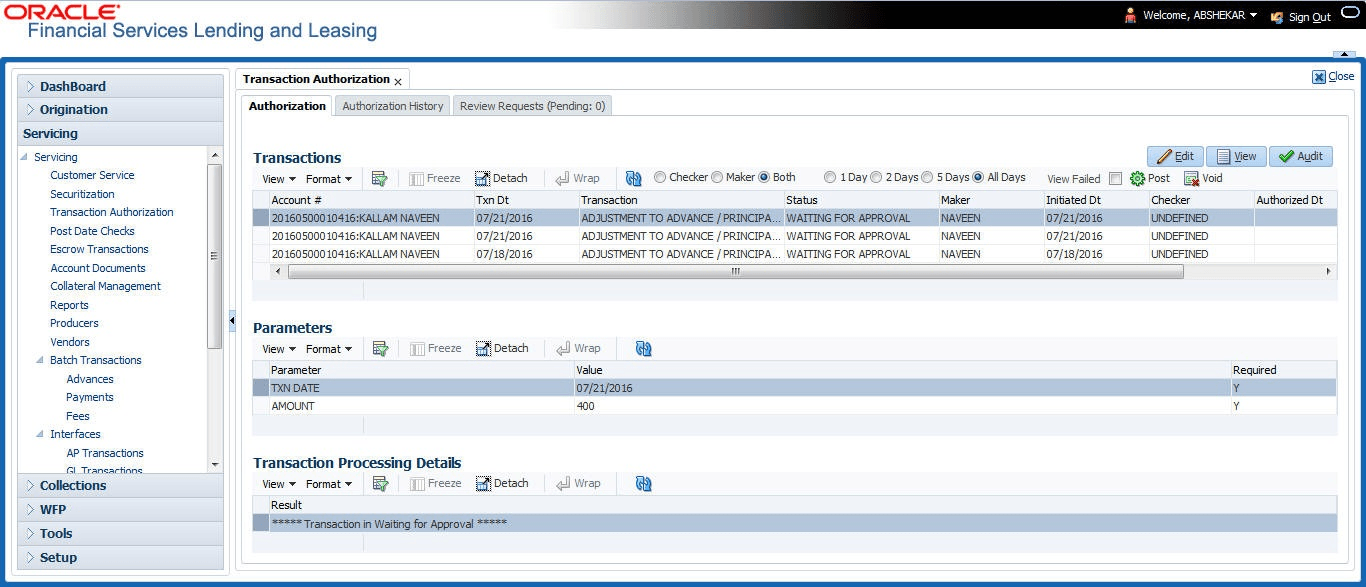Screen dimensions: 1366x587
Task: Open View menu in Transaction Processing Details
Action: click(279, 484)
